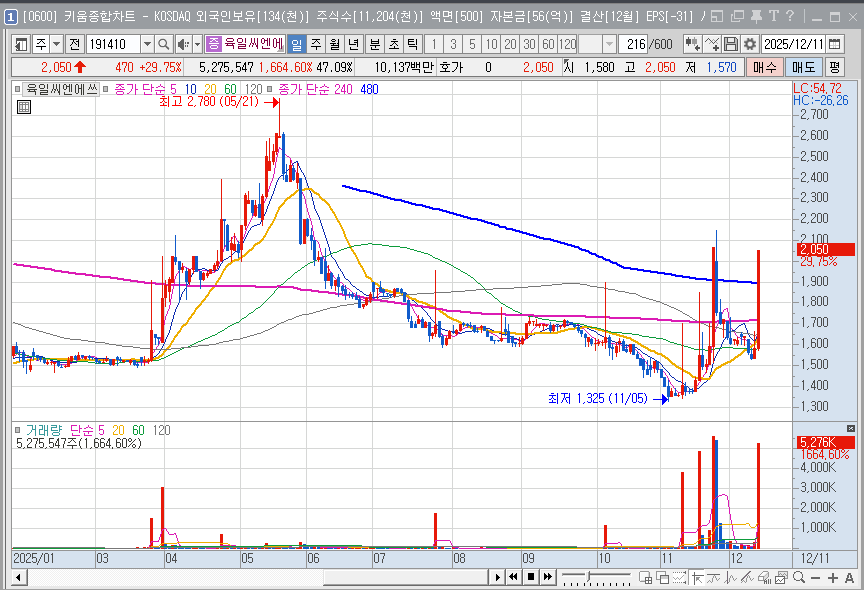
Task: Select the 년 yearly period
Action: click(353, 44)
